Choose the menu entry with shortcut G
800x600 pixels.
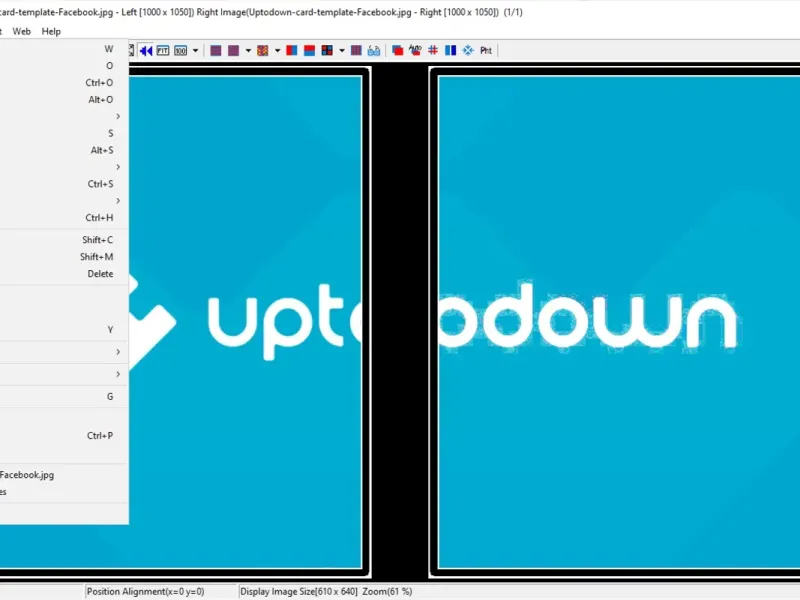[64, 396]
